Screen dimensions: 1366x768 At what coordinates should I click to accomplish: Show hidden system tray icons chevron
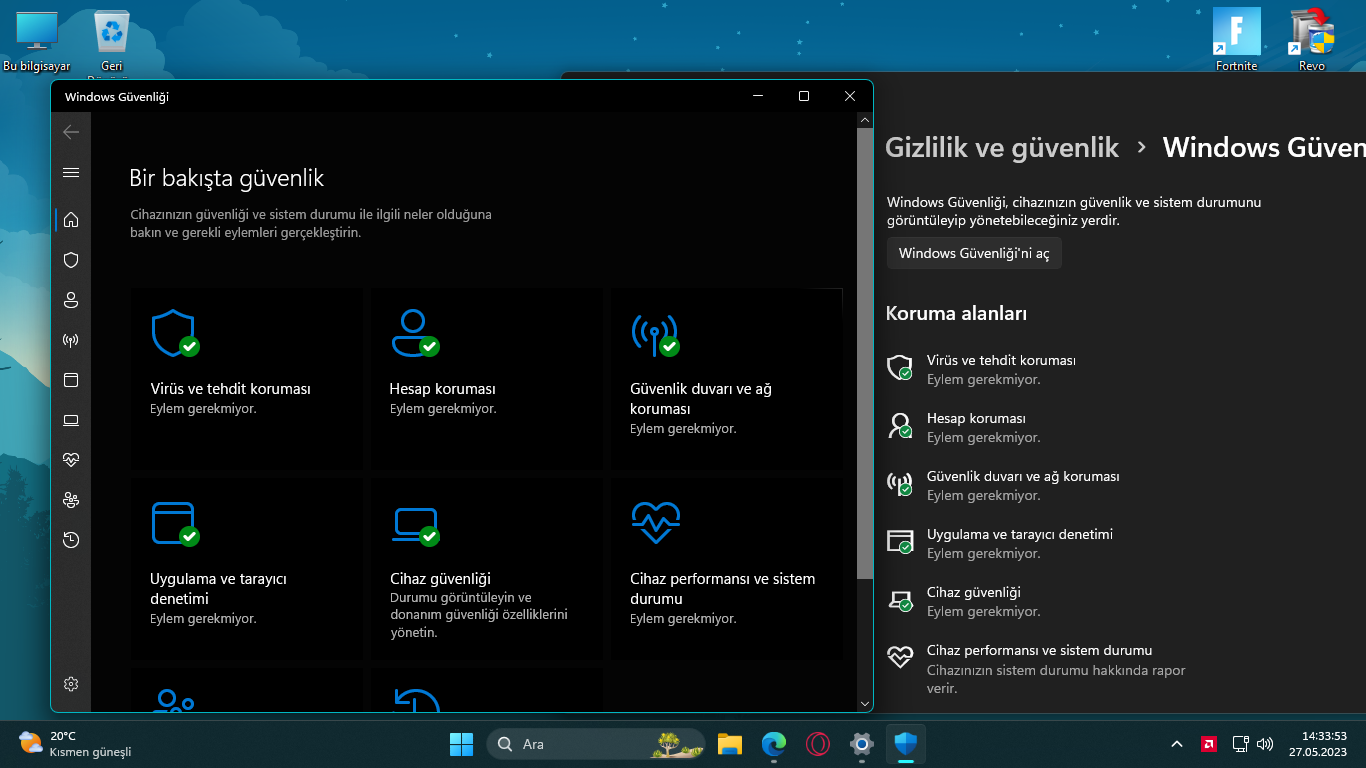click(x=1177, y=744)
